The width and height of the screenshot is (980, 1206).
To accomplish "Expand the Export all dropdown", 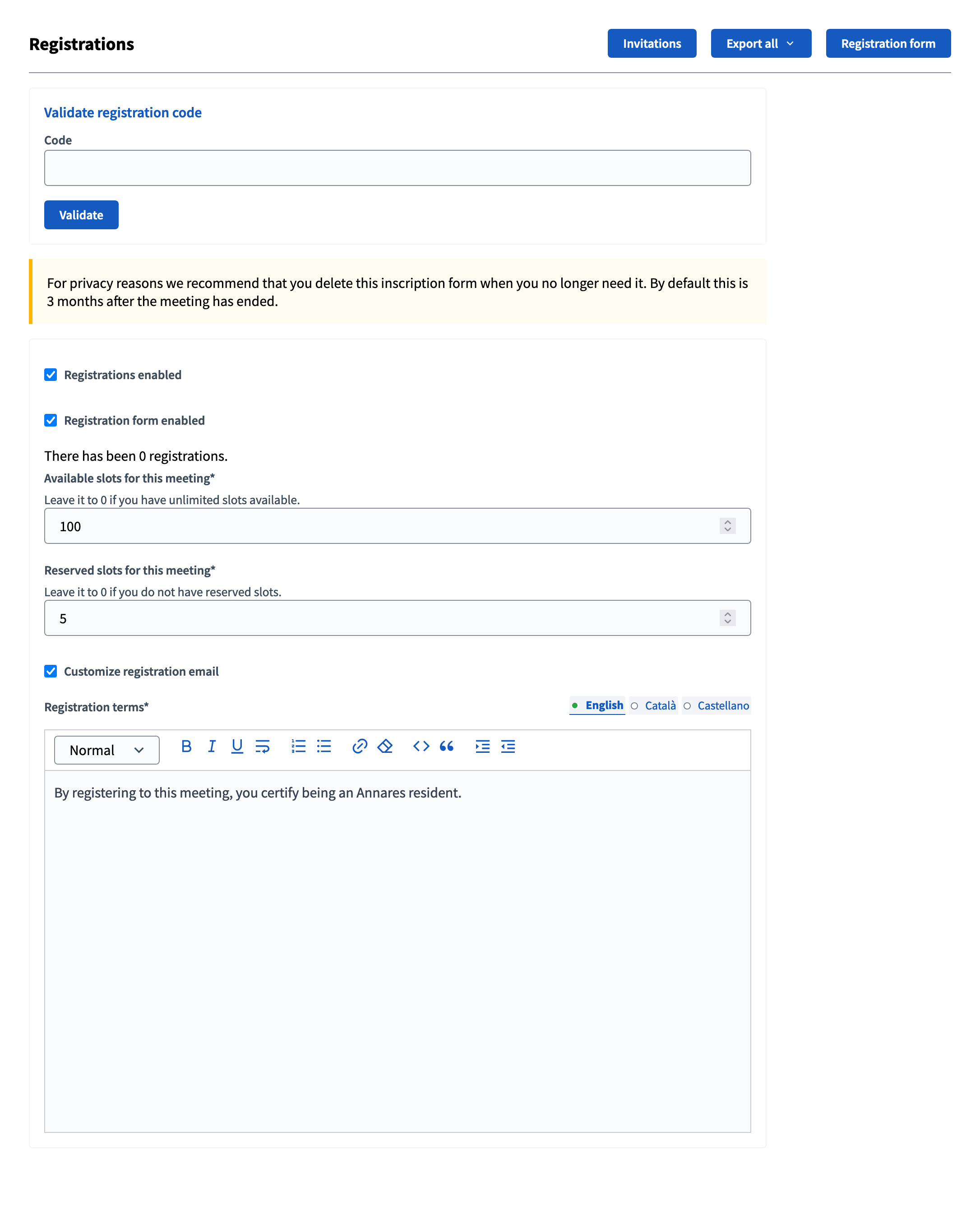I will 760,43.
